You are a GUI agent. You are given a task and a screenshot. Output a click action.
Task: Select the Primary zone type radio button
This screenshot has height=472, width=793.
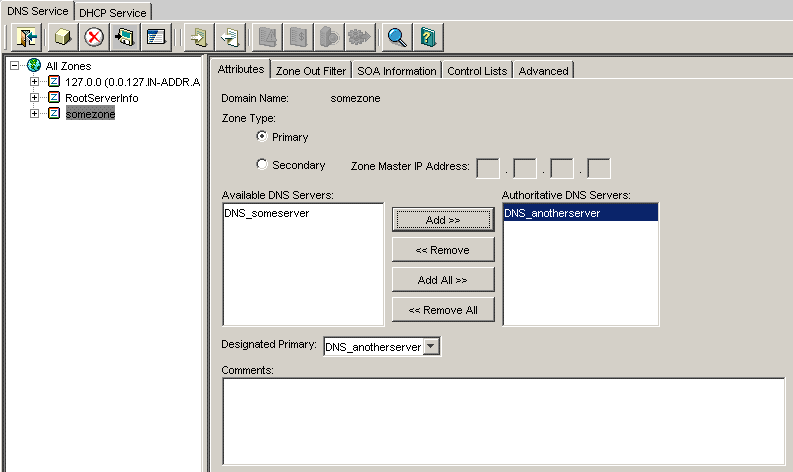coord(261,136)
